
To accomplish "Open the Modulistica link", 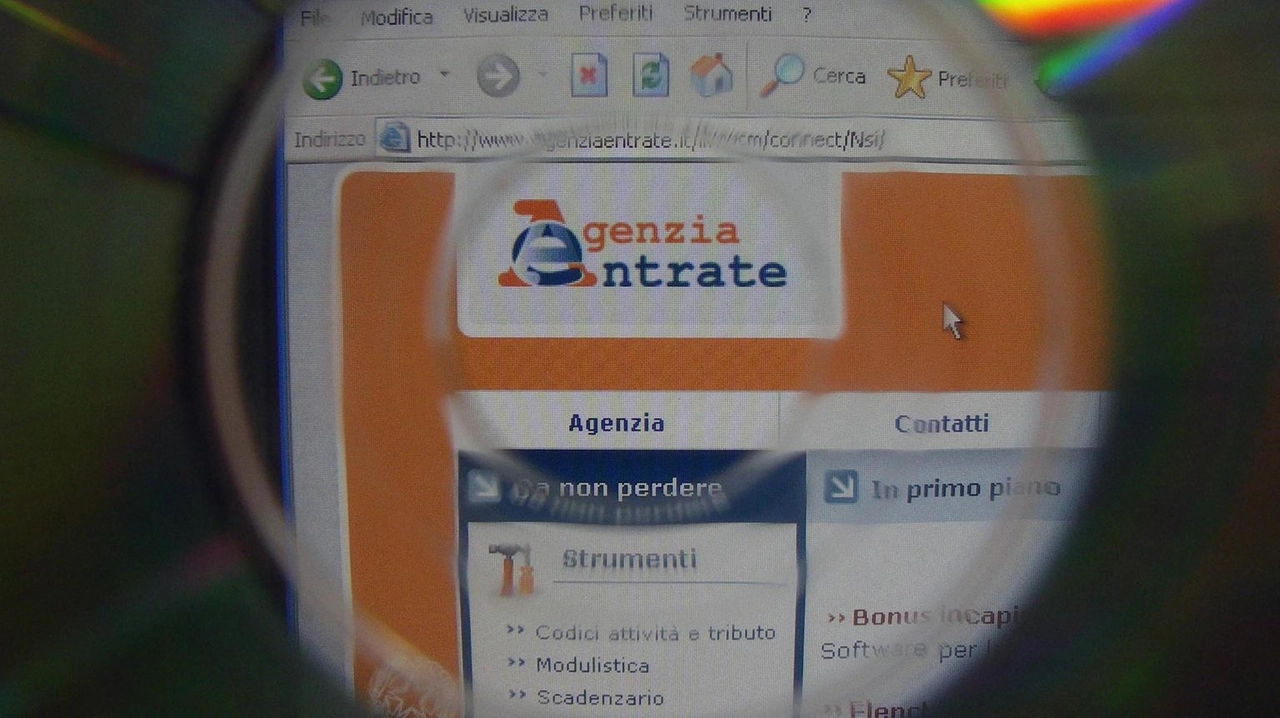I will (592, 665).
